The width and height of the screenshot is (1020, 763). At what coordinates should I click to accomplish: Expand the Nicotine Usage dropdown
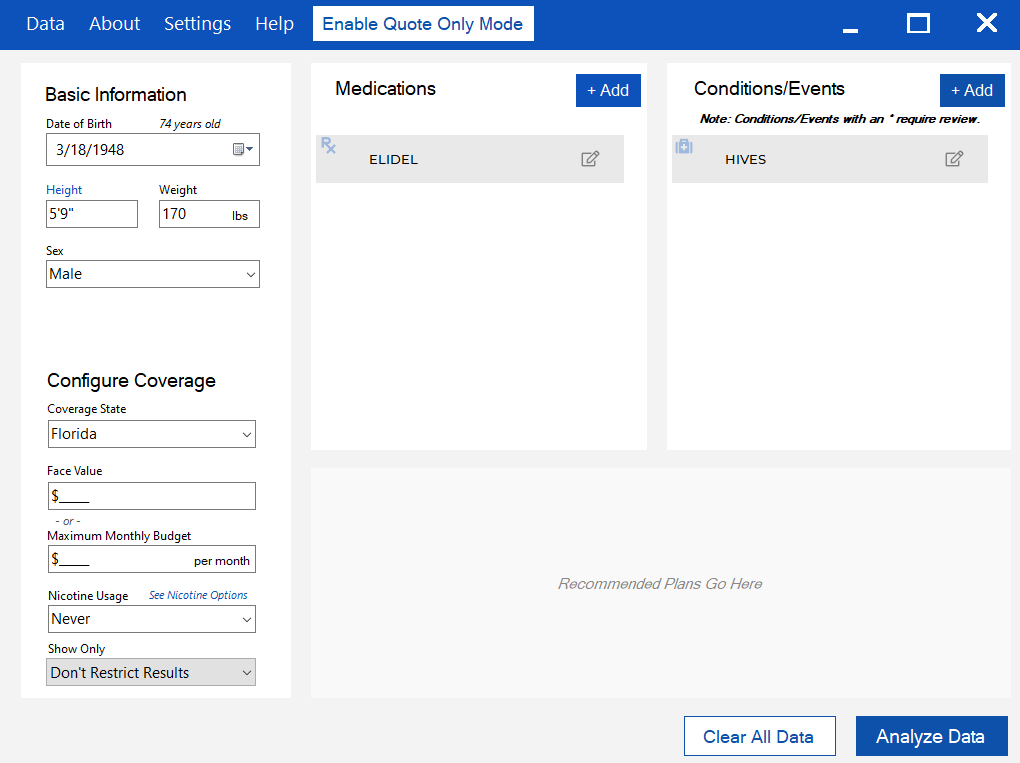tap(151, 619)
